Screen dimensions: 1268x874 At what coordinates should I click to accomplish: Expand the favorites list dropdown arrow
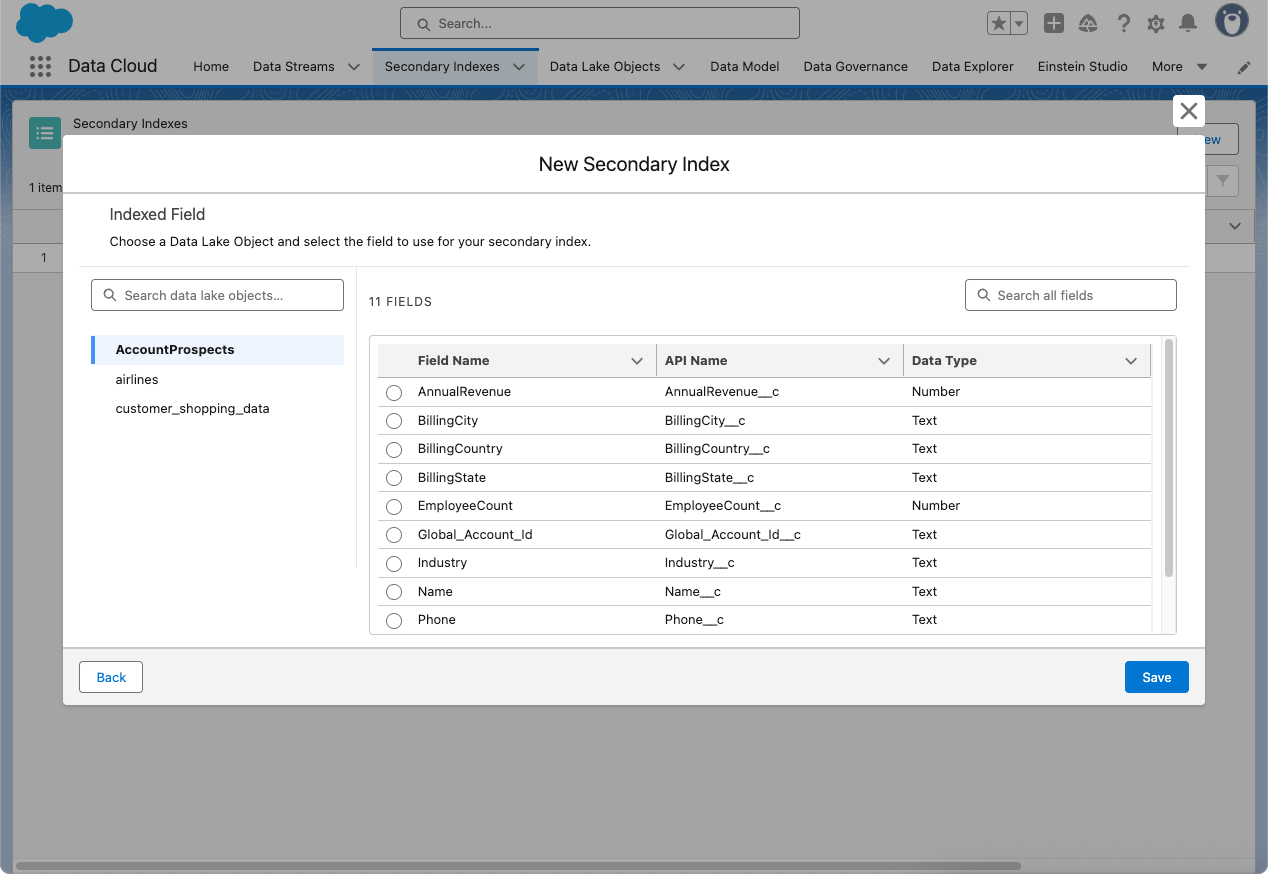1019,23
